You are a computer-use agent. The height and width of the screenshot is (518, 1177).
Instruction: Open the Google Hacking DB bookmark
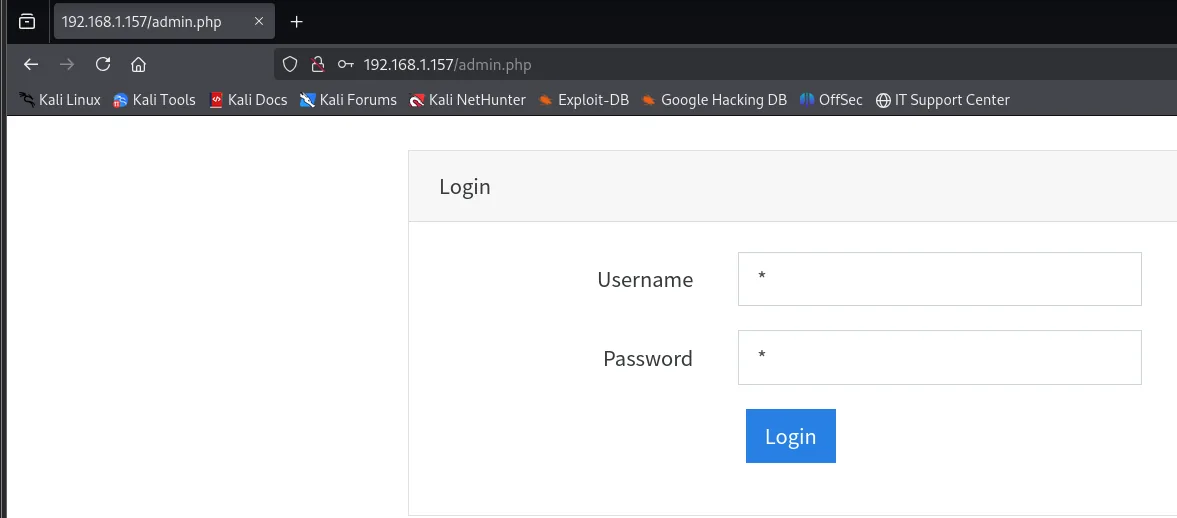714,100
